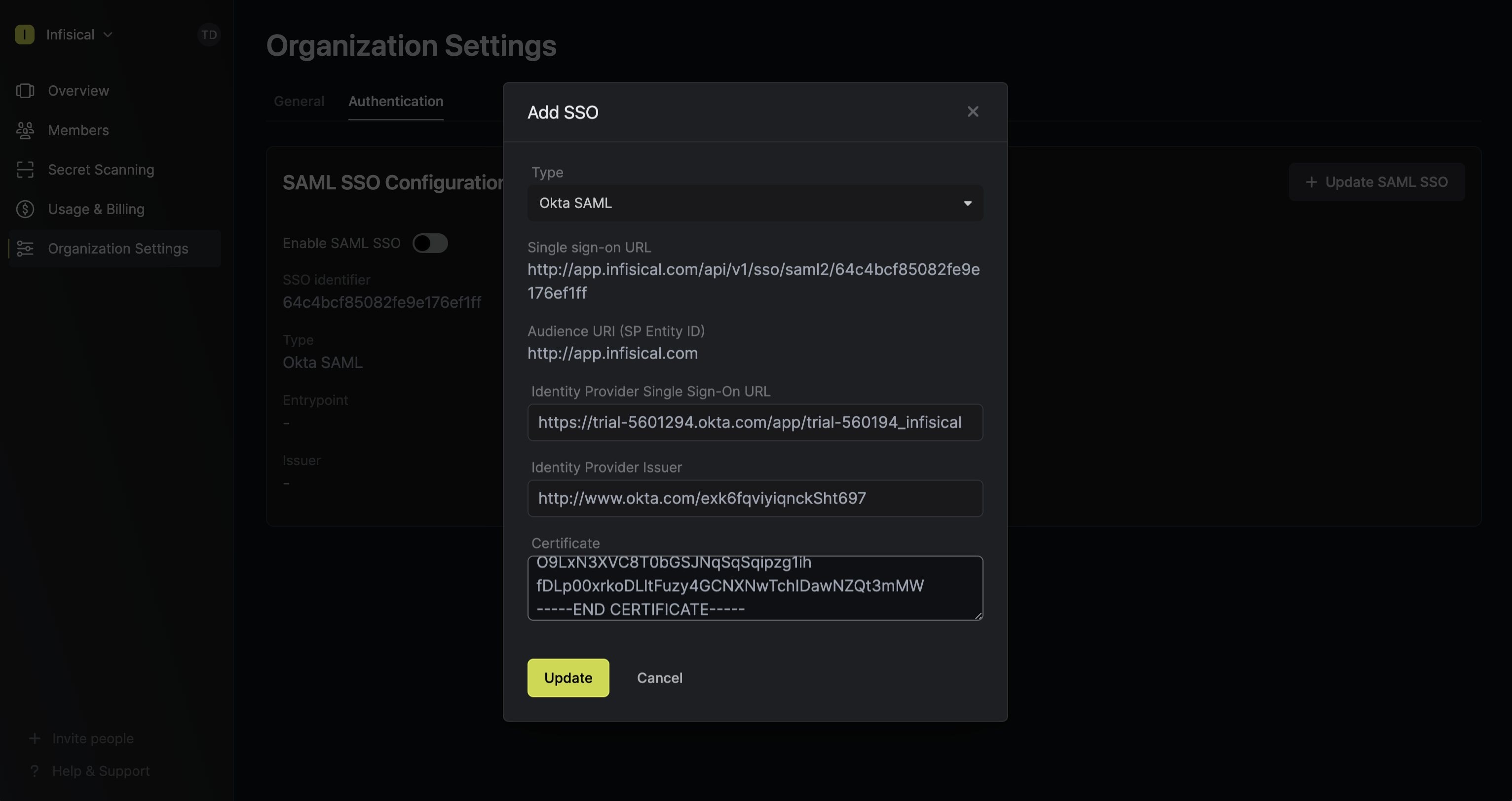Click the Identity Provider Issuer label
The height and width of the screenshot is (801, 1512).
[606, 467]
